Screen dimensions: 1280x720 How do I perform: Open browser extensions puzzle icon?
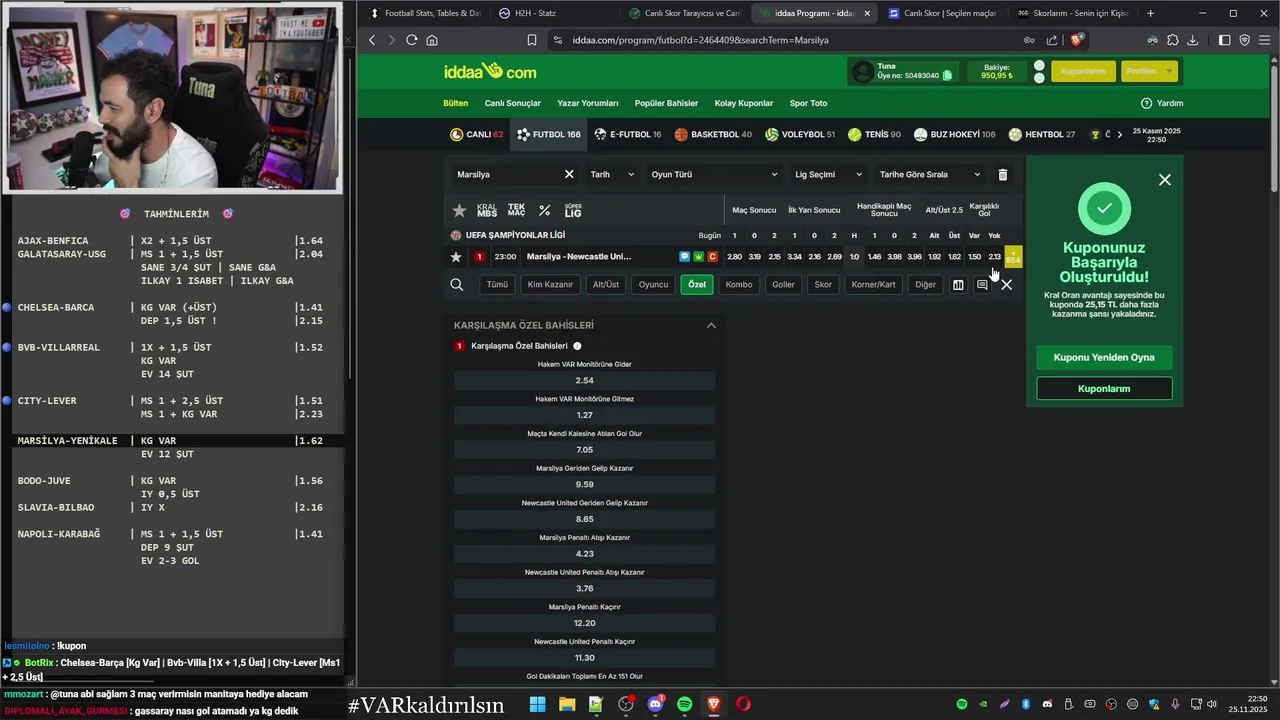tap(1173, 40)
